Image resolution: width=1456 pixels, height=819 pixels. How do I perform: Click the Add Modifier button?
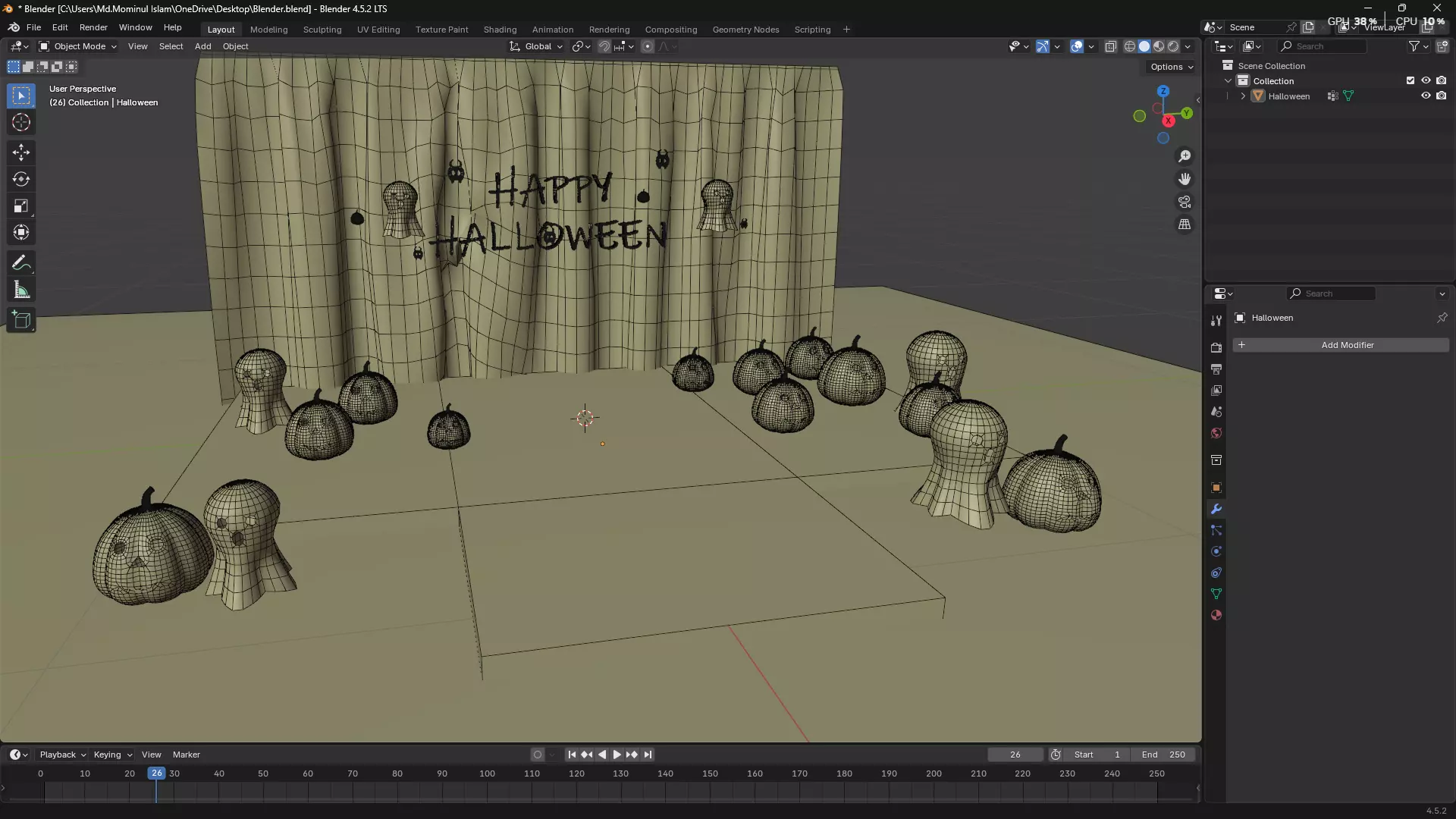pos(1340,345)
